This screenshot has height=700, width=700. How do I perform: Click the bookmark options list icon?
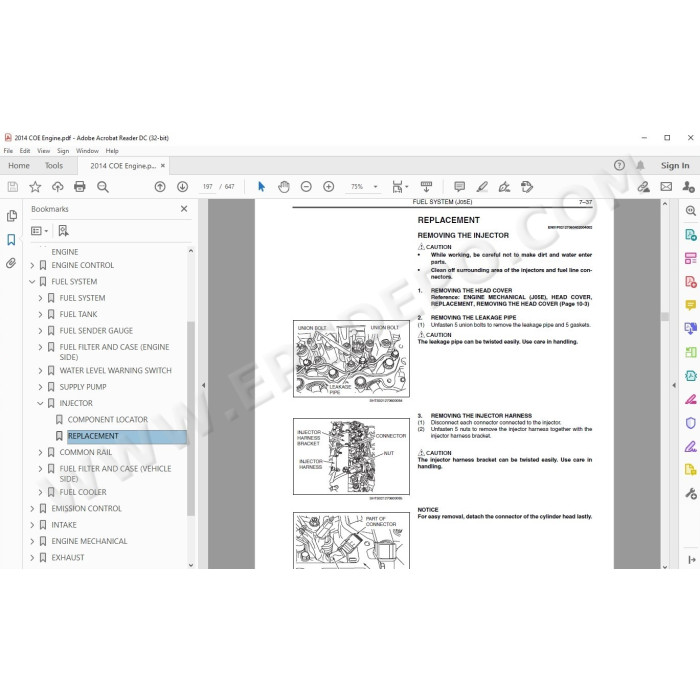tap(39, 231)
